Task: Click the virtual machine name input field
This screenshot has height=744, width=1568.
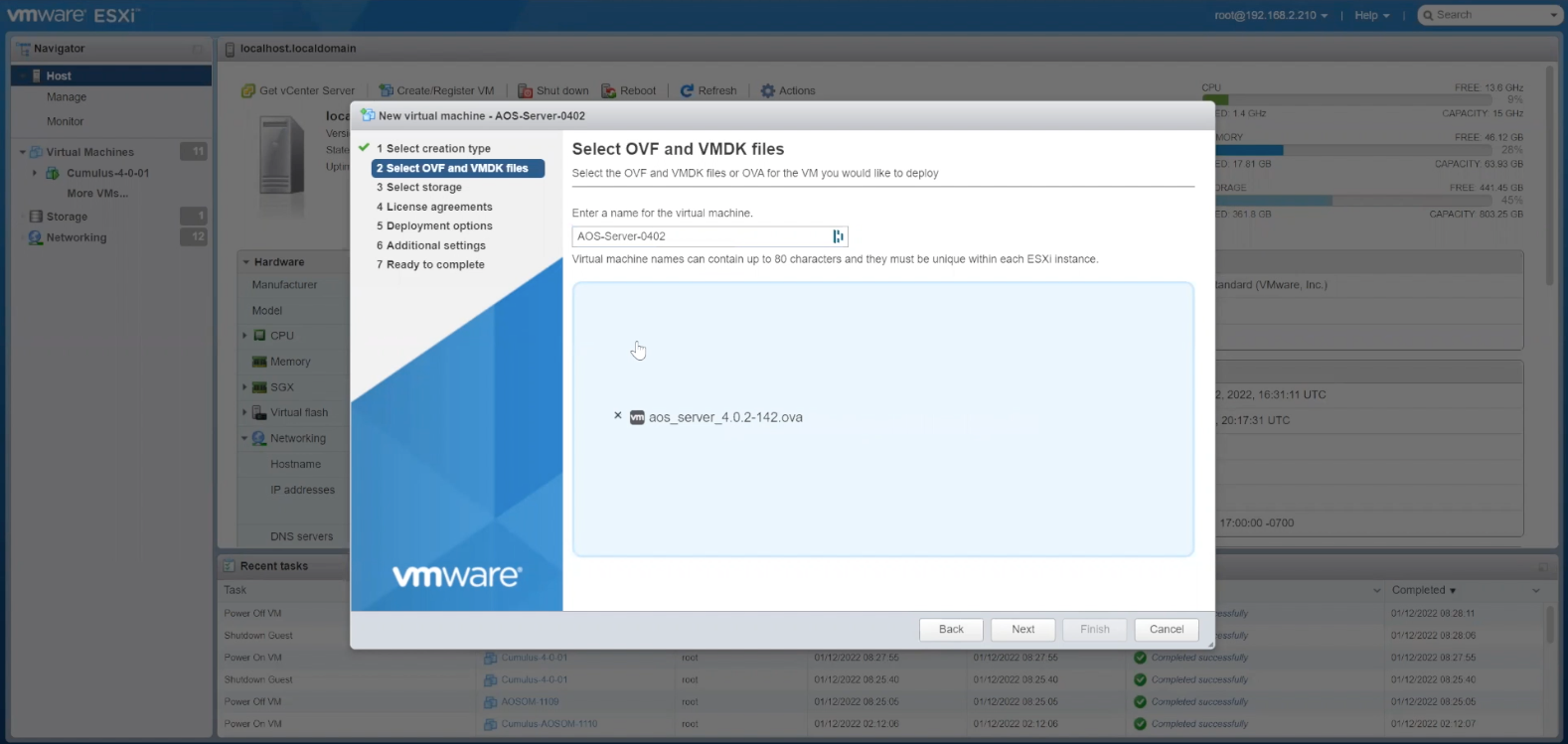Action: pos(709,236)
